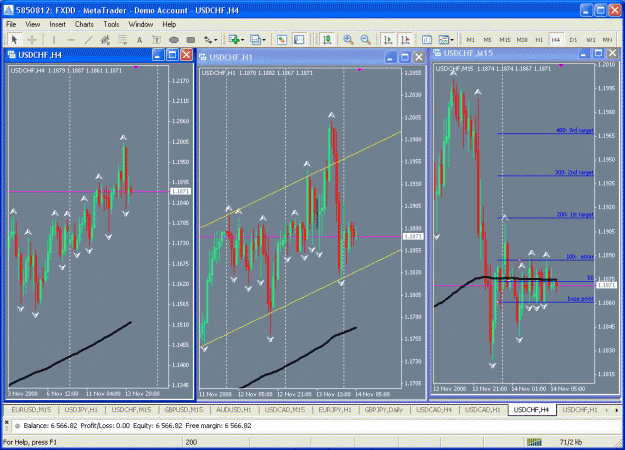The image size is (625, 450).
Task: Show later chart tabs with right arrow
Action: click(617, 410)
